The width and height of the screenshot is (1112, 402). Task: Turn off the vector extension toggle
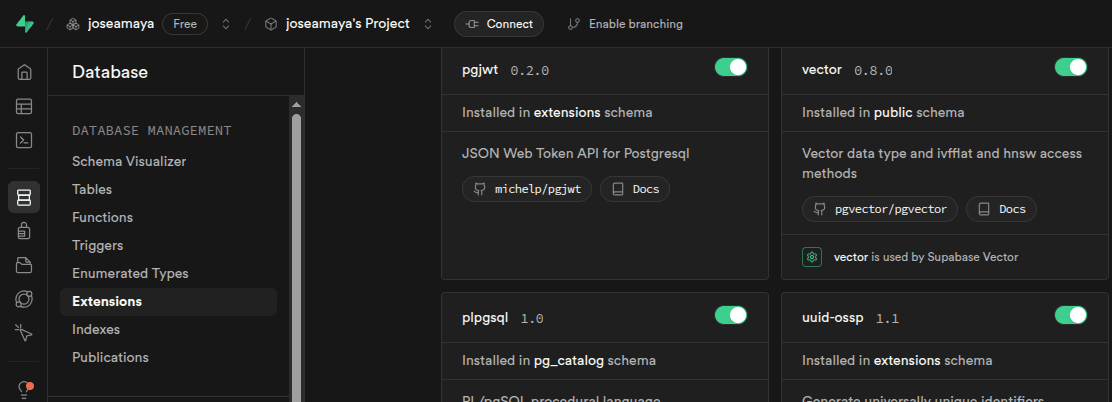point(1071,67)
